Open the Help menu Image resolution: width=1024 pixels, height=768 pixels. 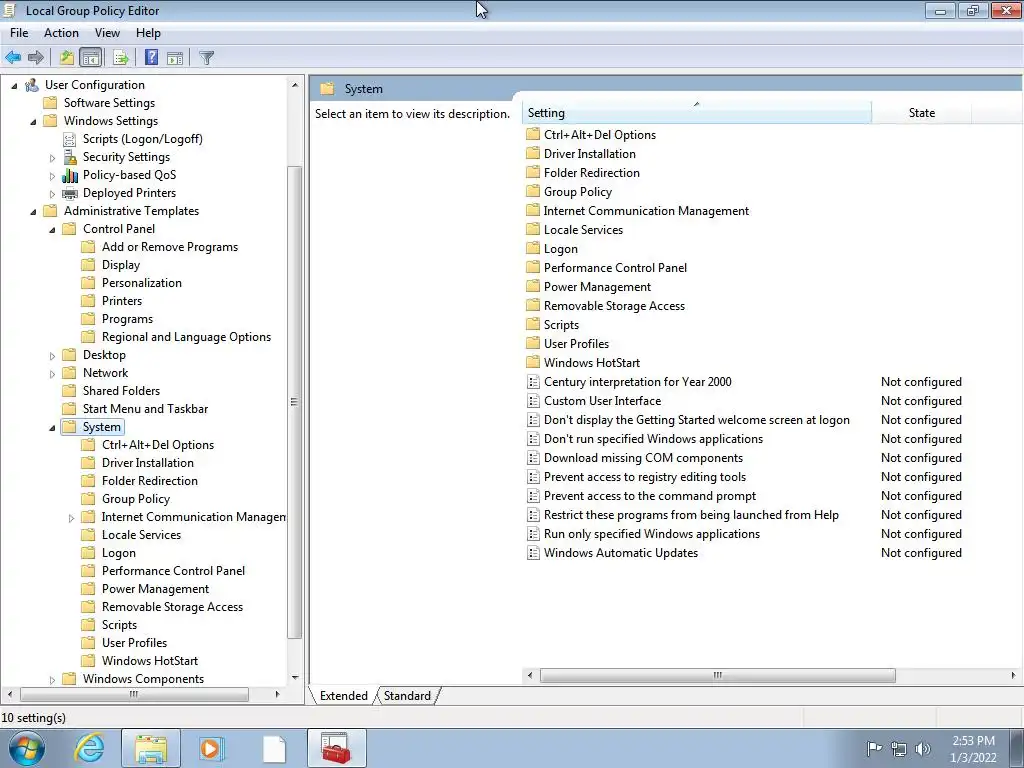pos(148,33)
